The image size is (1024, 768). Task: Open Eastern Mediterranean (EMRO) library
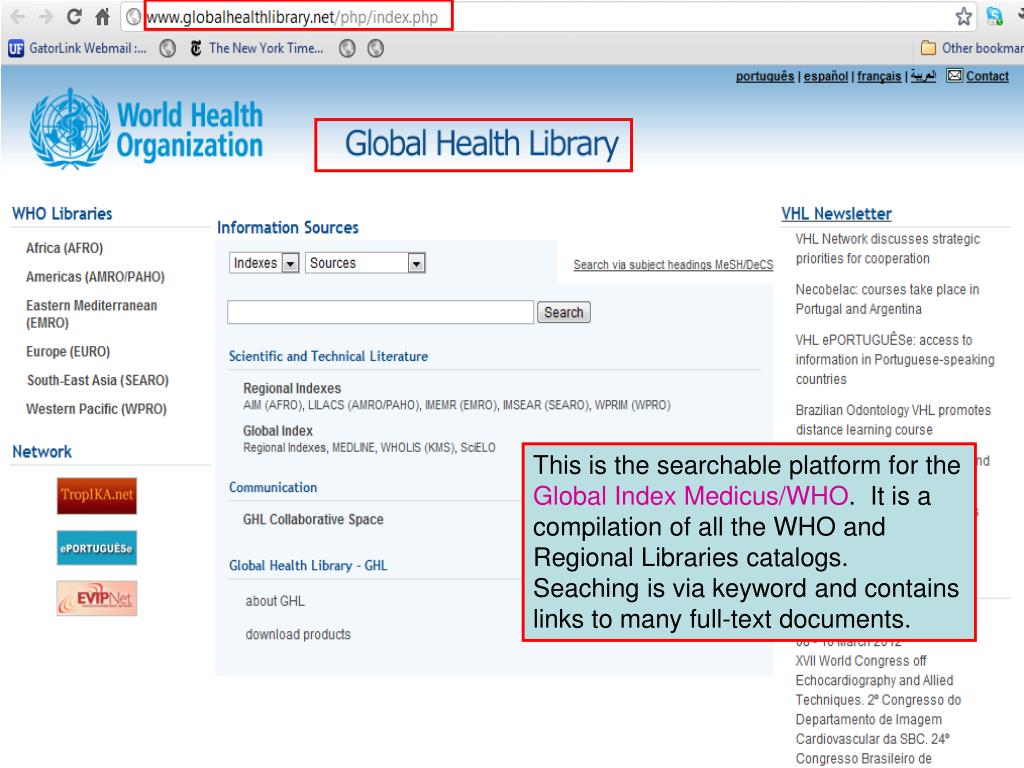point(91,314)
